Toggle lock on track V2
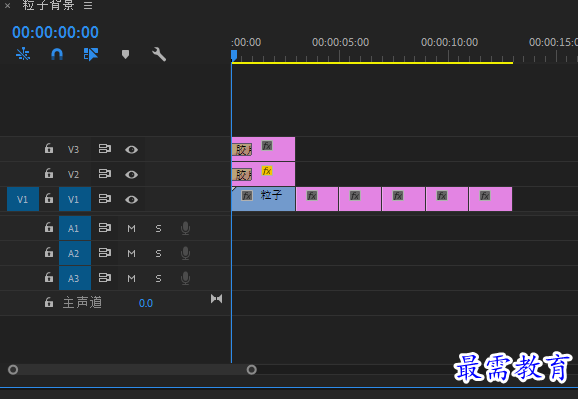Image resolution: width=578 pixels, height=399 pixels. click(x=49, y=173)
